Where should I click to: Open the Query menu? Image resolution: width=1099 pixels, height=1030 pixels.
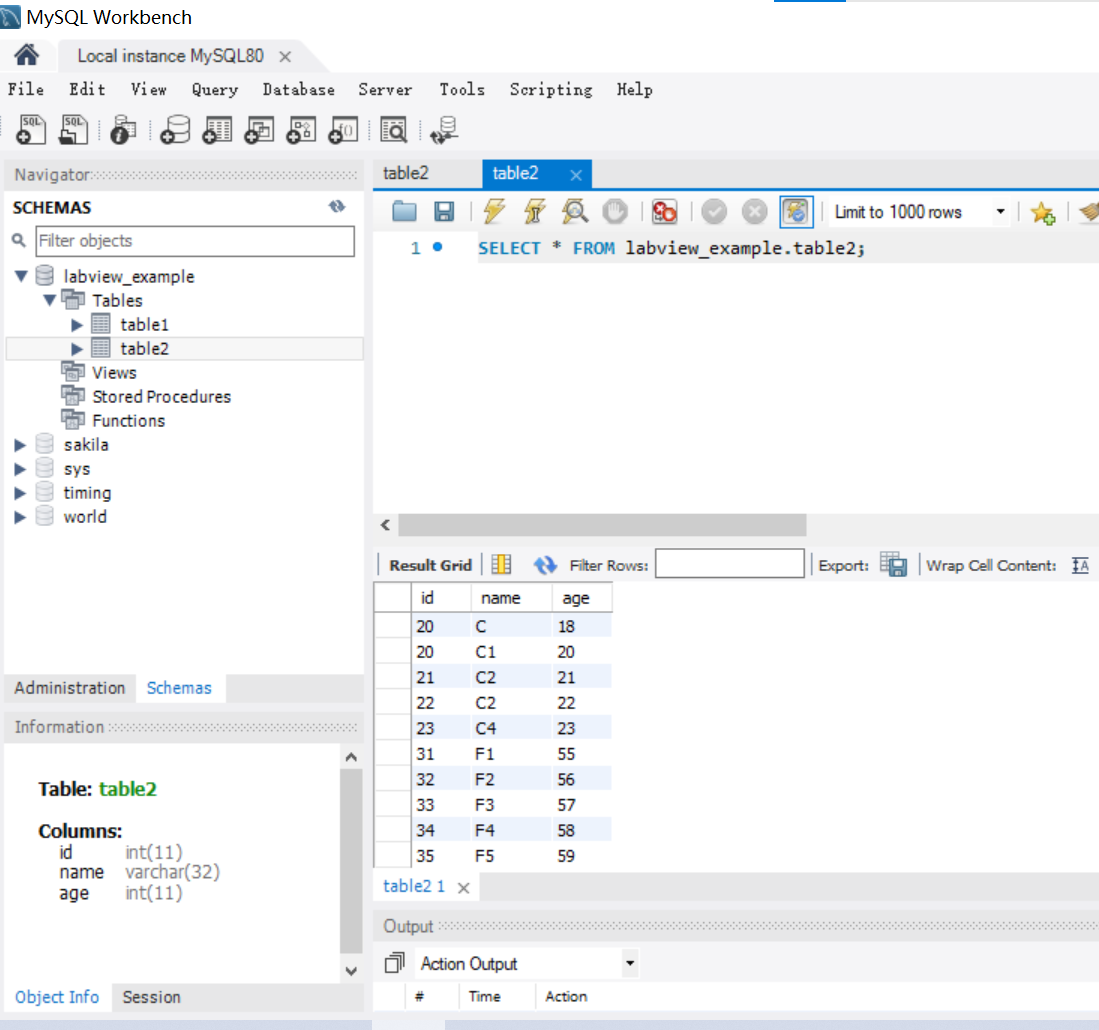click(x=215, y=90)
